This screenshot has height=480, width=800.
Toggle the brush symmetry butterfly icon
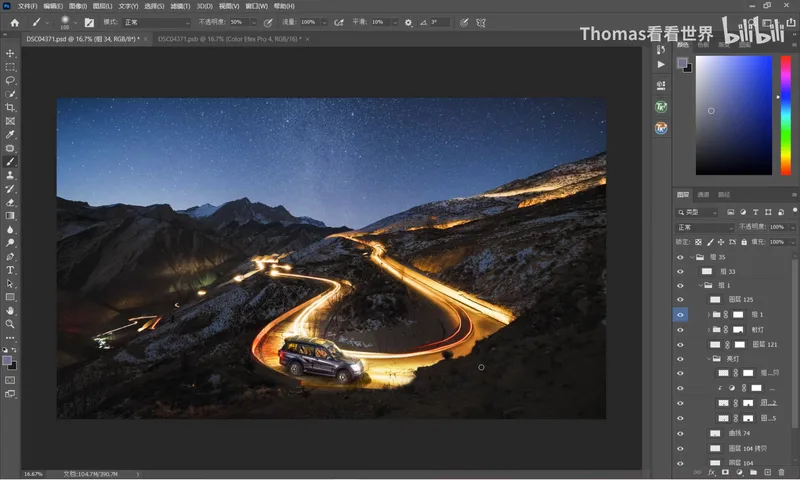pos(481,22)
